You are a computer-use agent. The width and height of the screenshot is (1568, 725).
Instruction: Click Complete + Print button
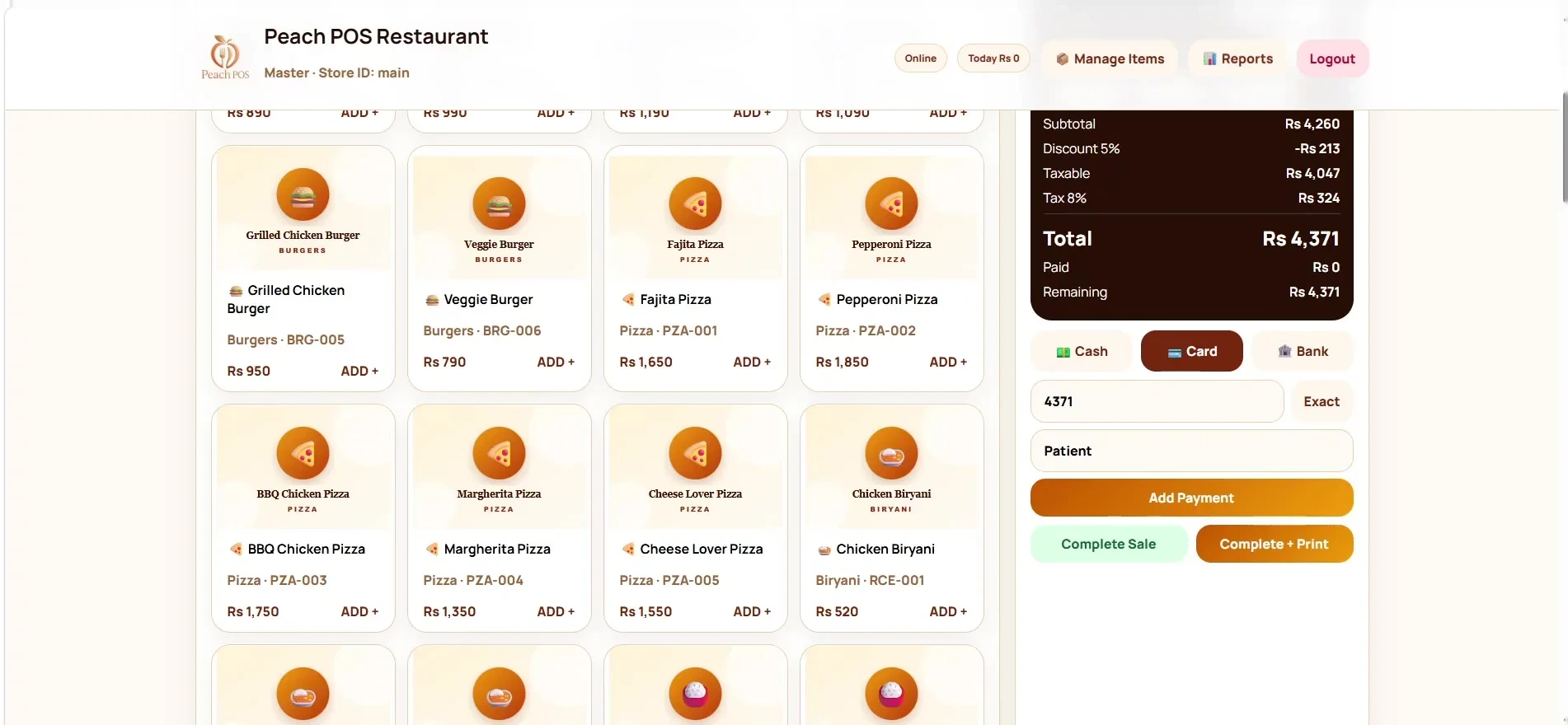coord(1274,544)
